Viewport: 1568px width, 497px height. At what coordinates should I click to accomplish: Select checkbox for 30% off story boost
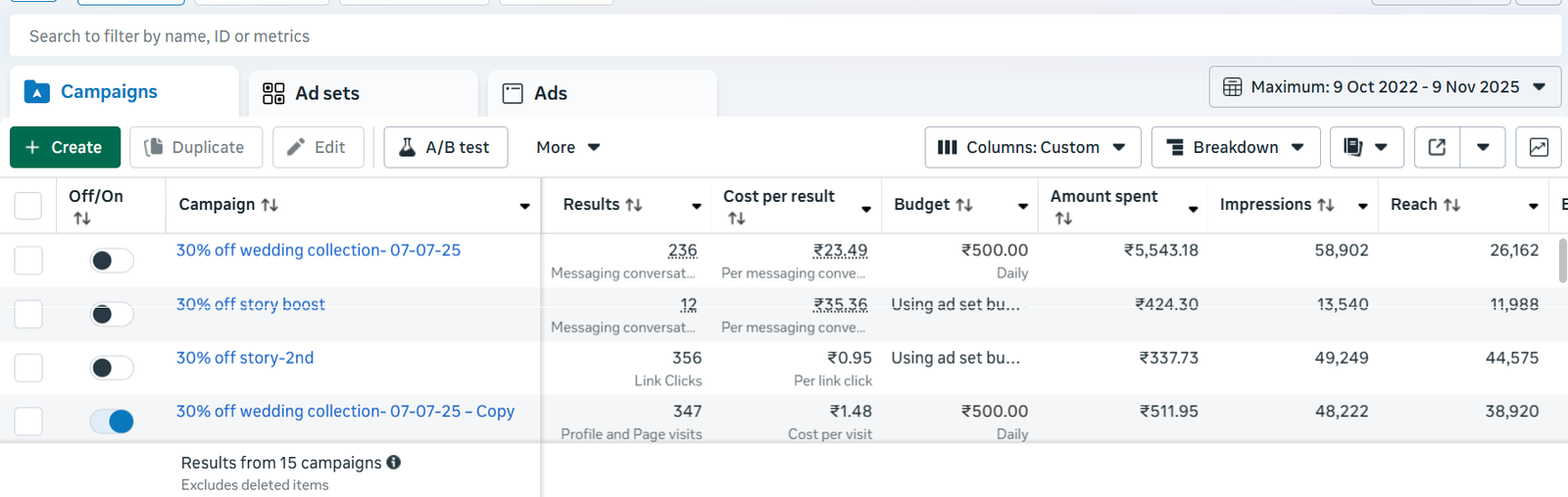[x=28, y=314]
